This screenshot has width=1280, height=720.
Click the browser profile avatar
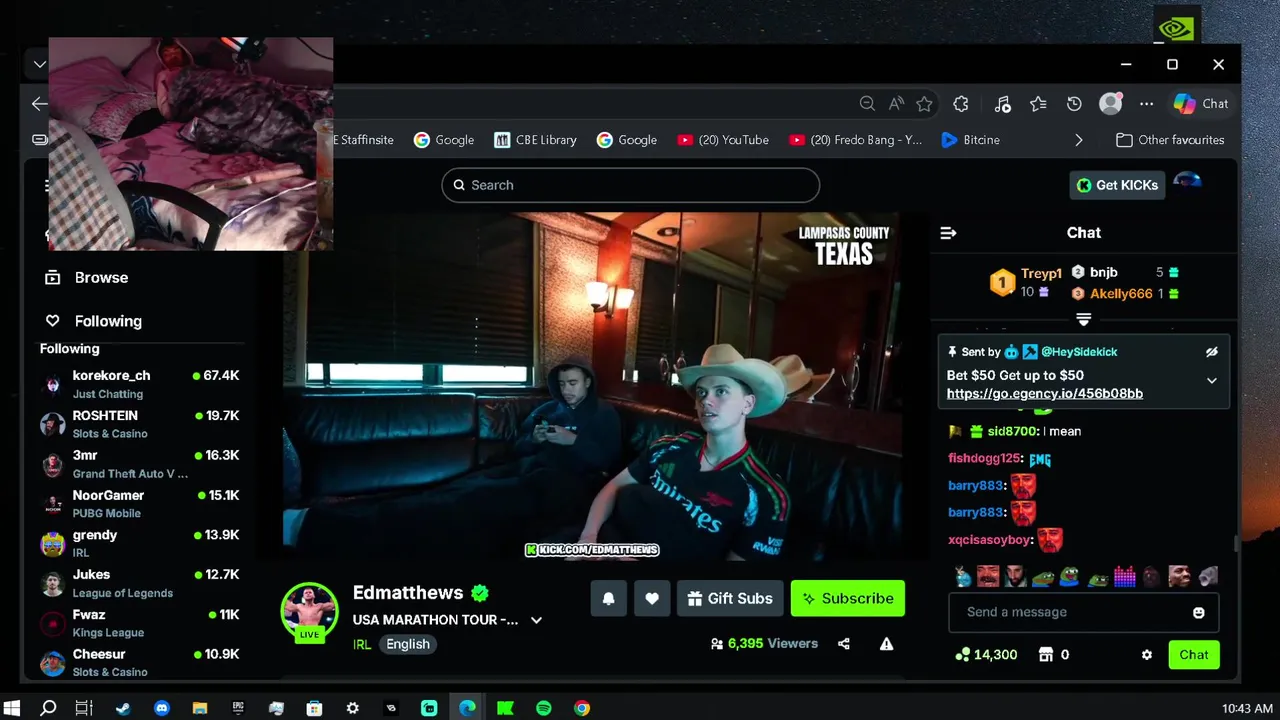1110,104
